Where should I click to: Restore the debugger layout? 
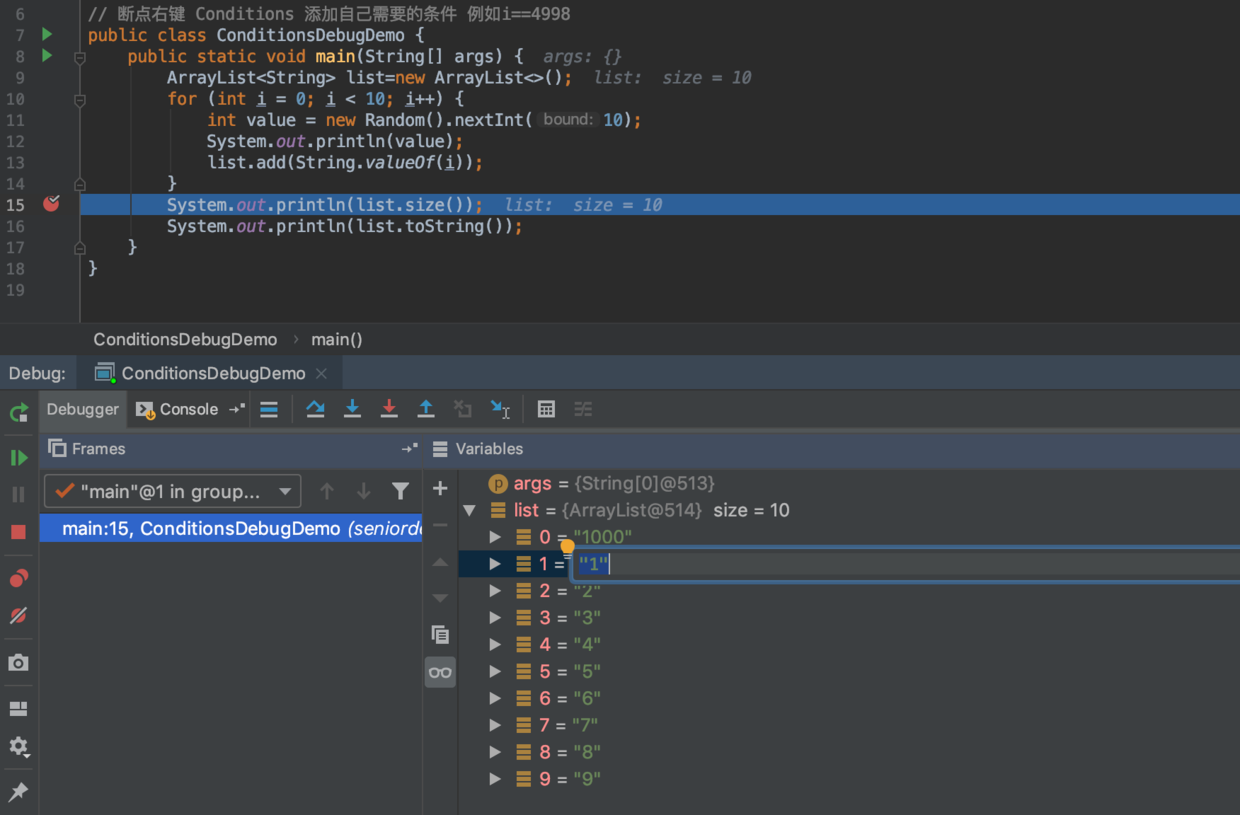(19, 709)
